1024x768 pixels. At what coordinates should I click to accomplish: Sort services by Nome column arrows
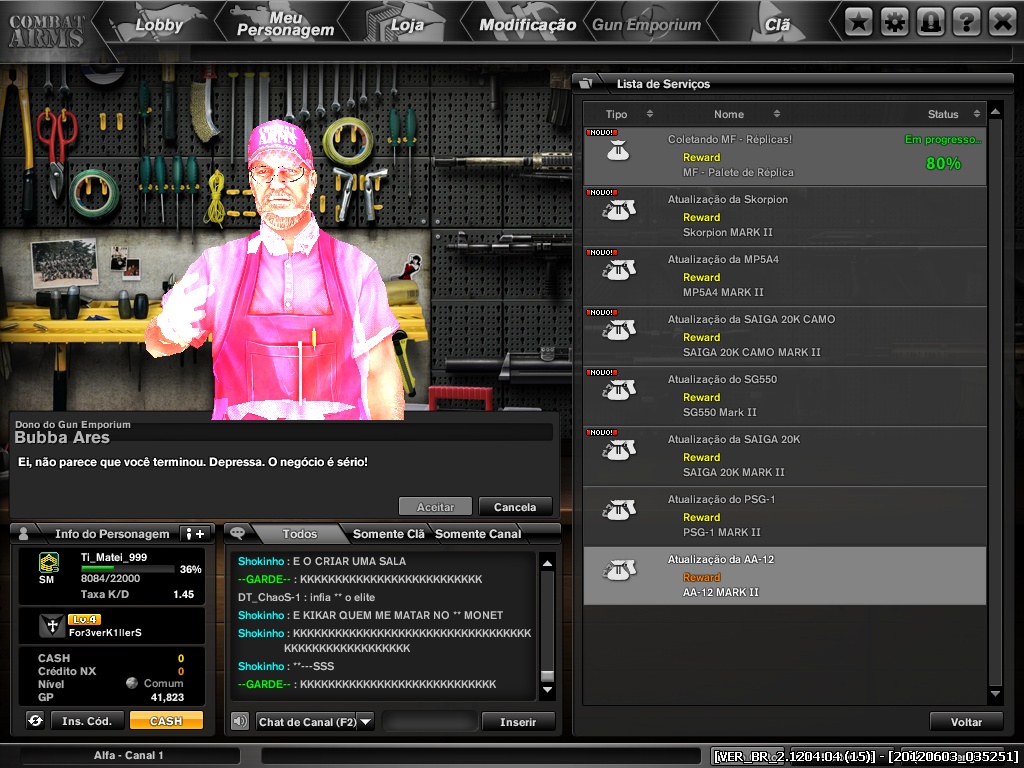(x=776, y=114)
